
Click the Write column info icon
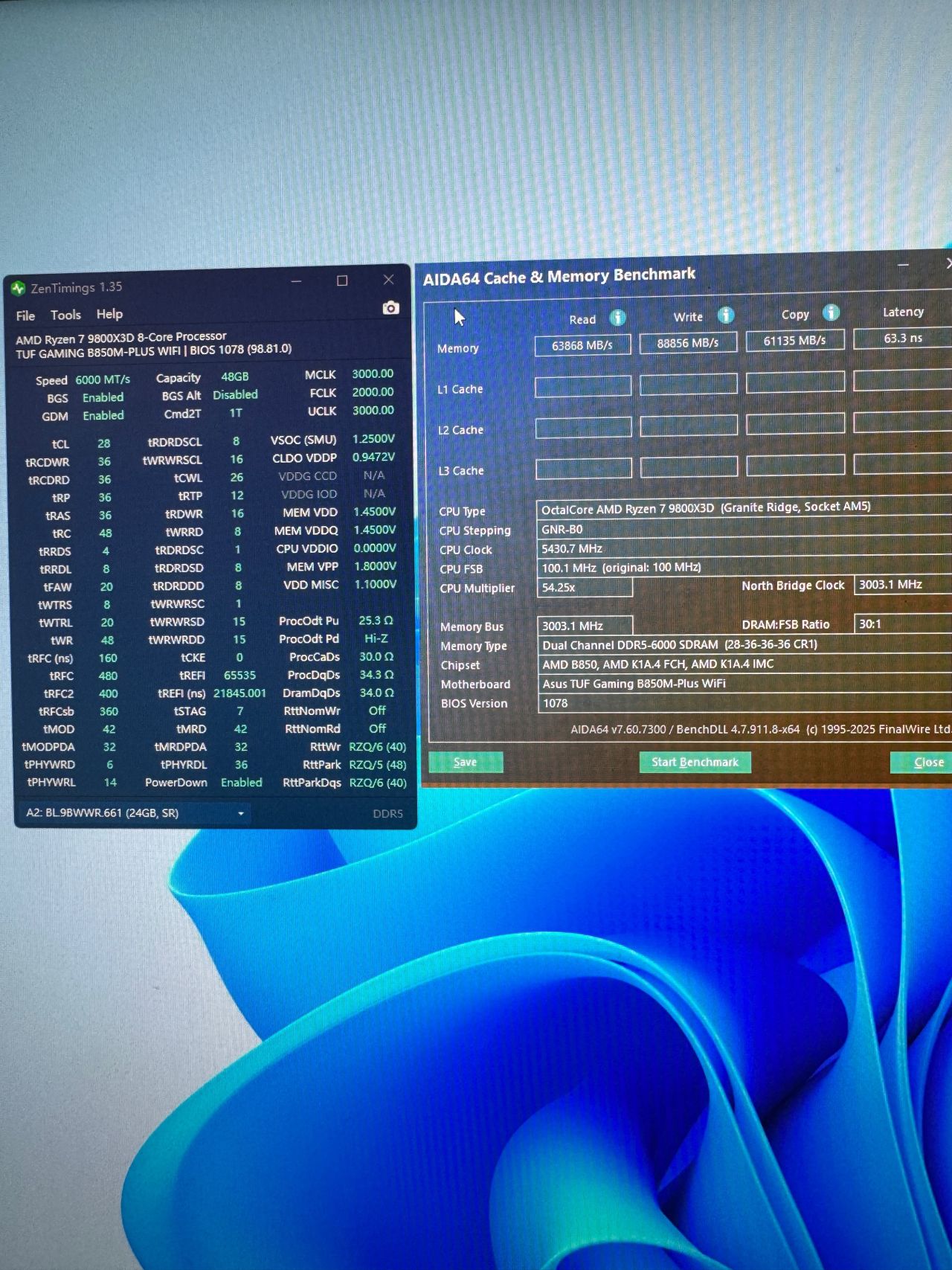coord(726,315)
